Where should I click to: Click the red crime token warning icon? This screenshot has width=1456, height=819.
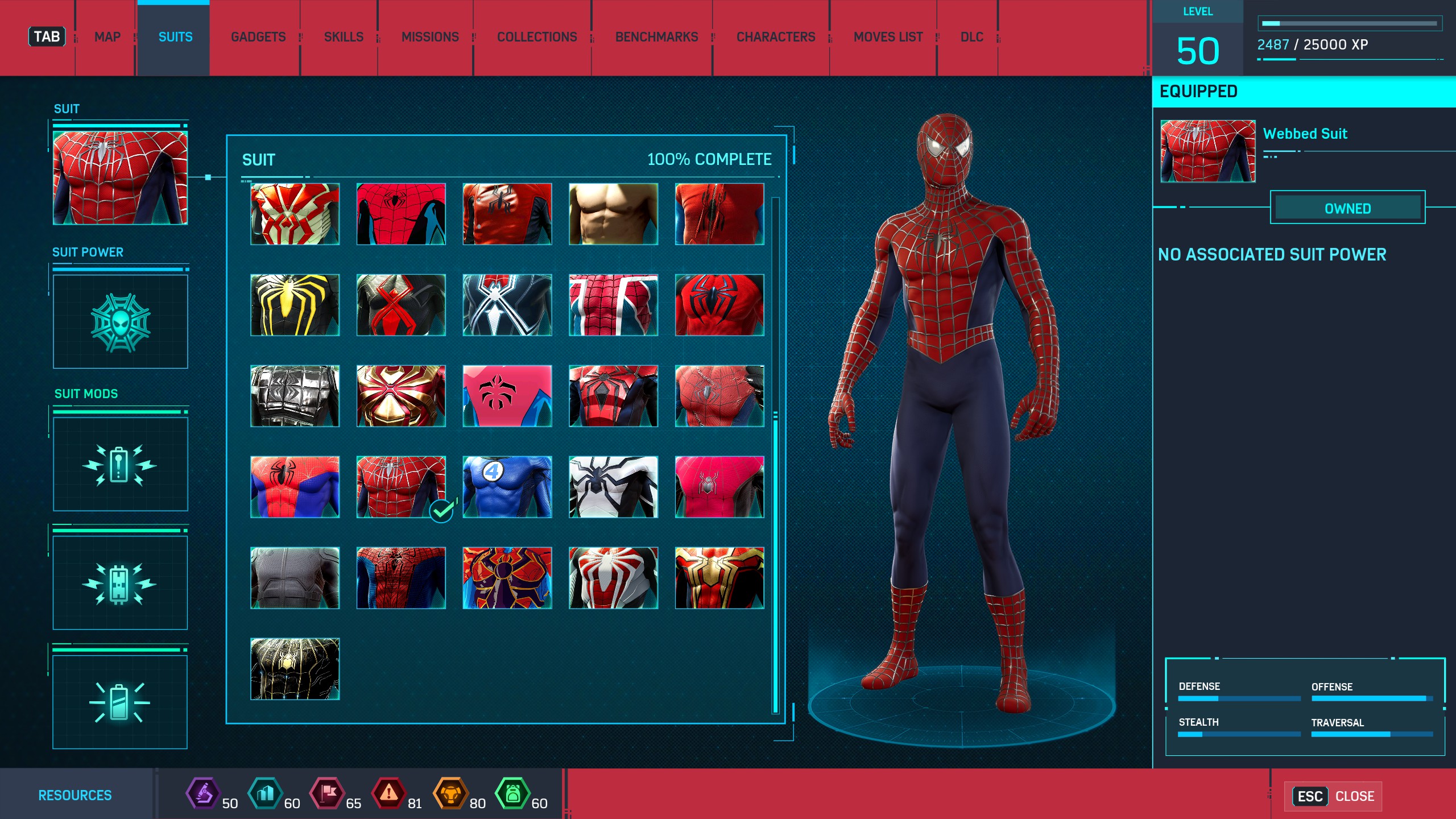tap(388, 793)
